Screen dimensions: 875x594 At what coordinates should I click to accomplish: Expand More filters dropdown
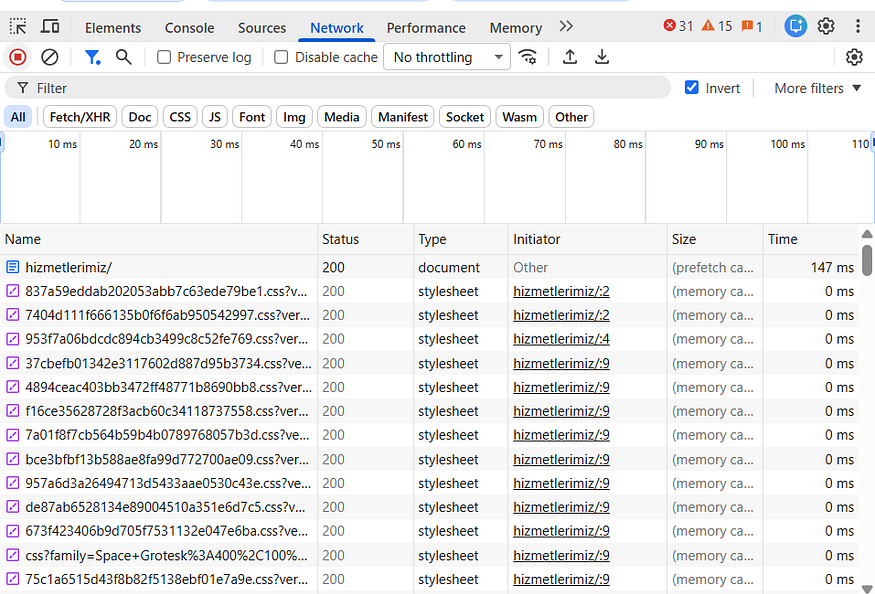pyautogui.click(x=818, y=88)
